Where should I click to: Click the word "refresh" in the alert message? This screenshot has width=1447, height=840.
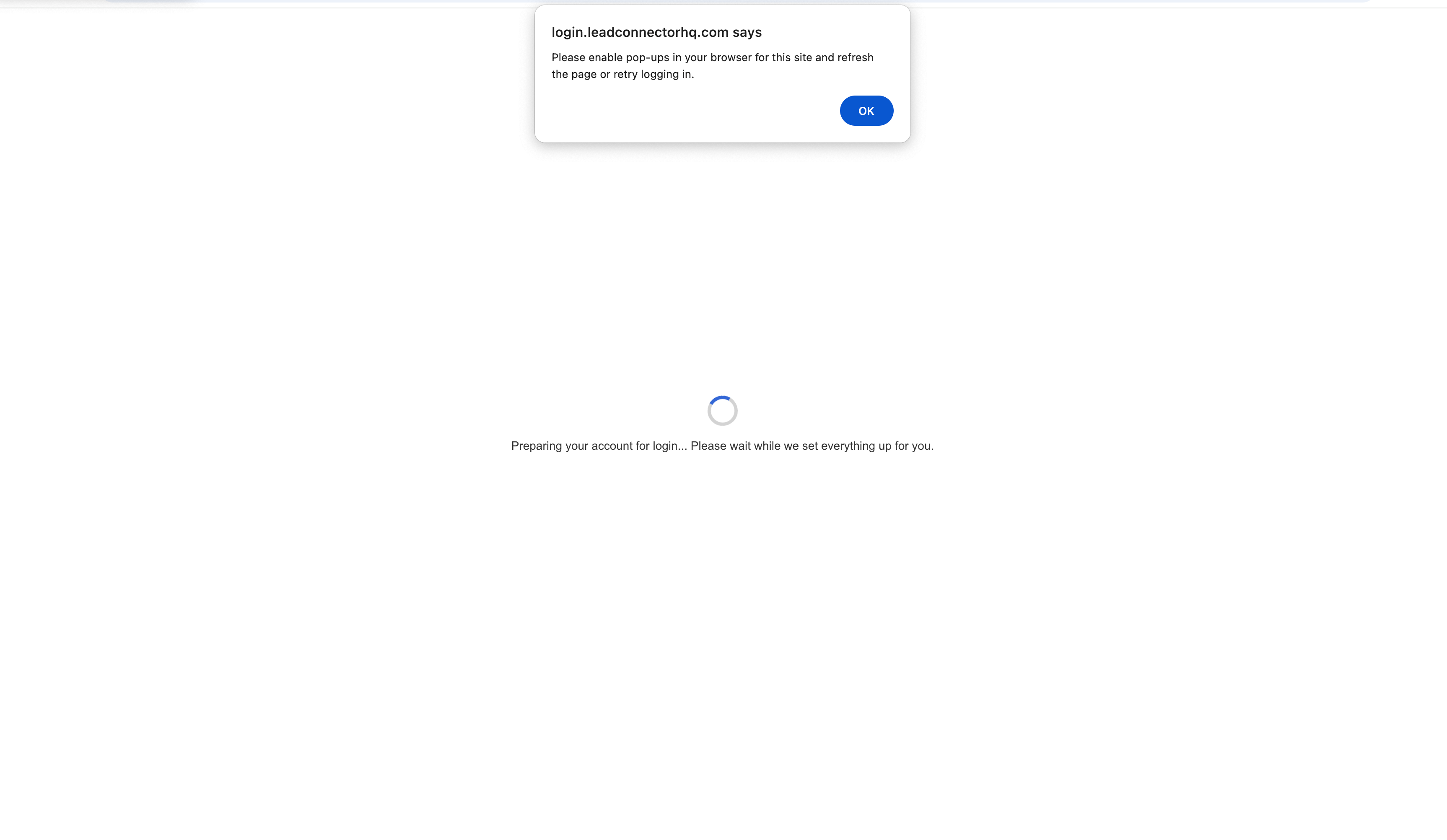(x=855, y=57)
